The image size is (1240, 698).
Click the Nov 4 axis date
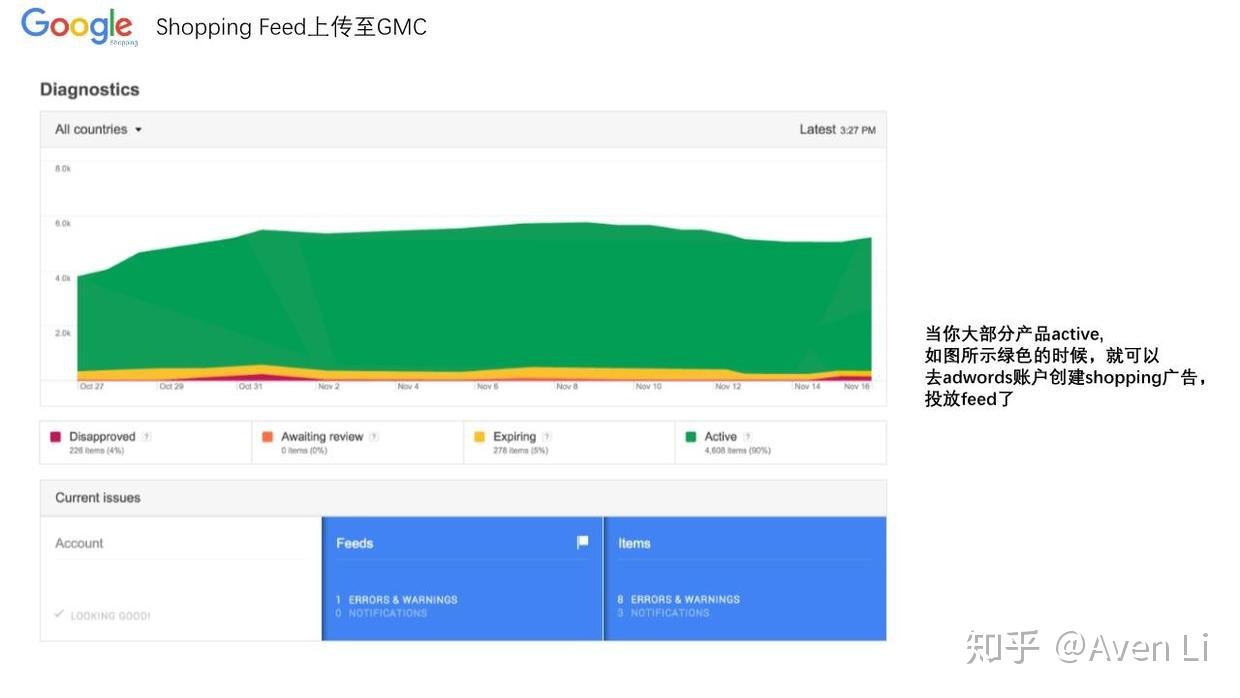(408, 386)
